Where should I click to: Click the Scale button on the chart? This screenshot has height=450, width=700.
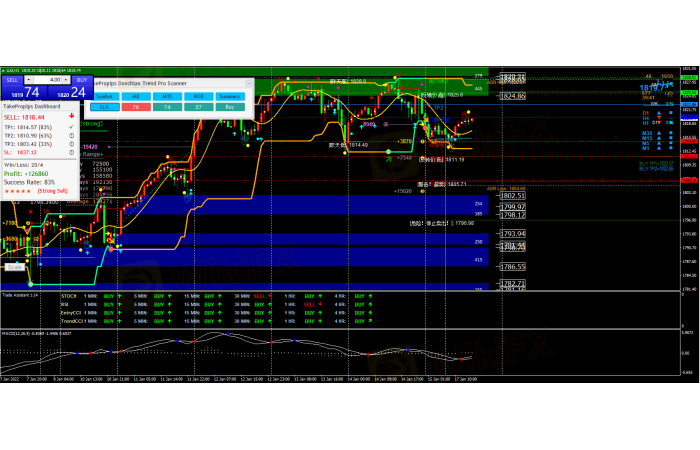pyautogui.click(x=14, y=267)
